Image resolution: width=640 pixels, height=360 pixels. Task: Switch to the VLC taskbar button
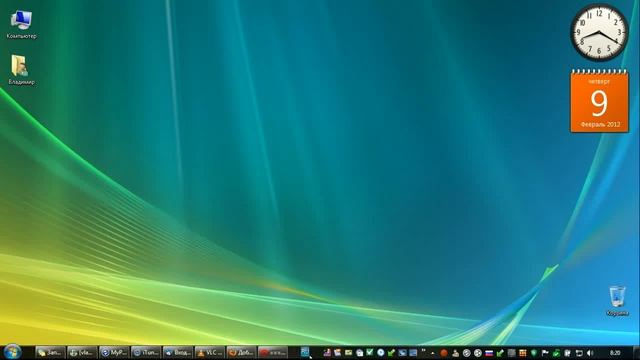(210, 353)
